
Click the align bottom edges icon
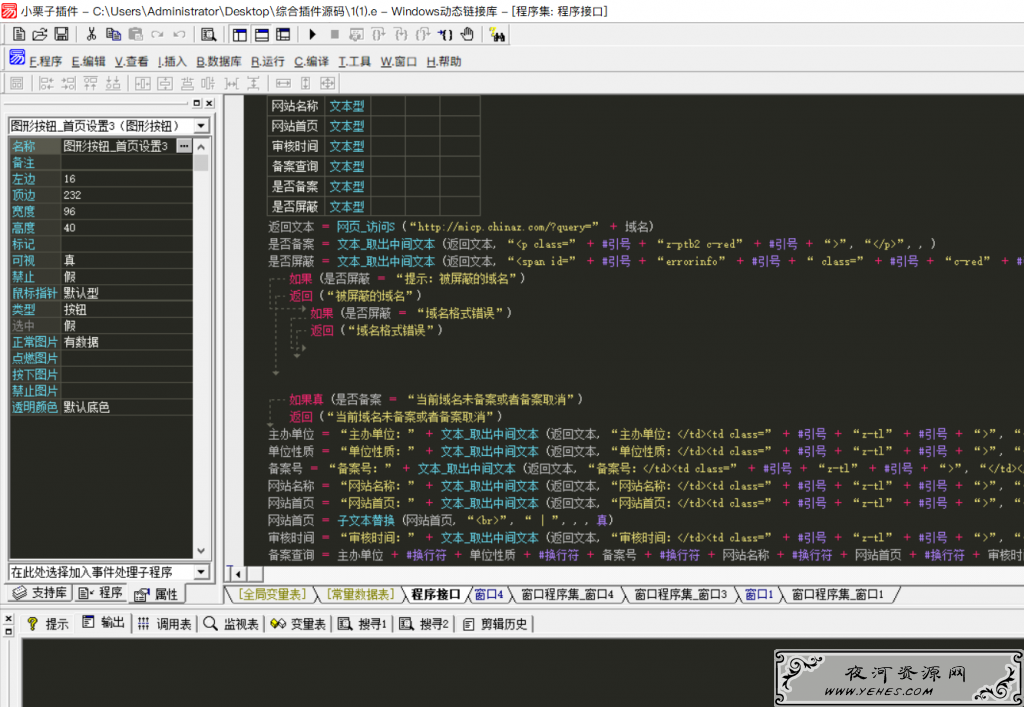tap(113, 83)
